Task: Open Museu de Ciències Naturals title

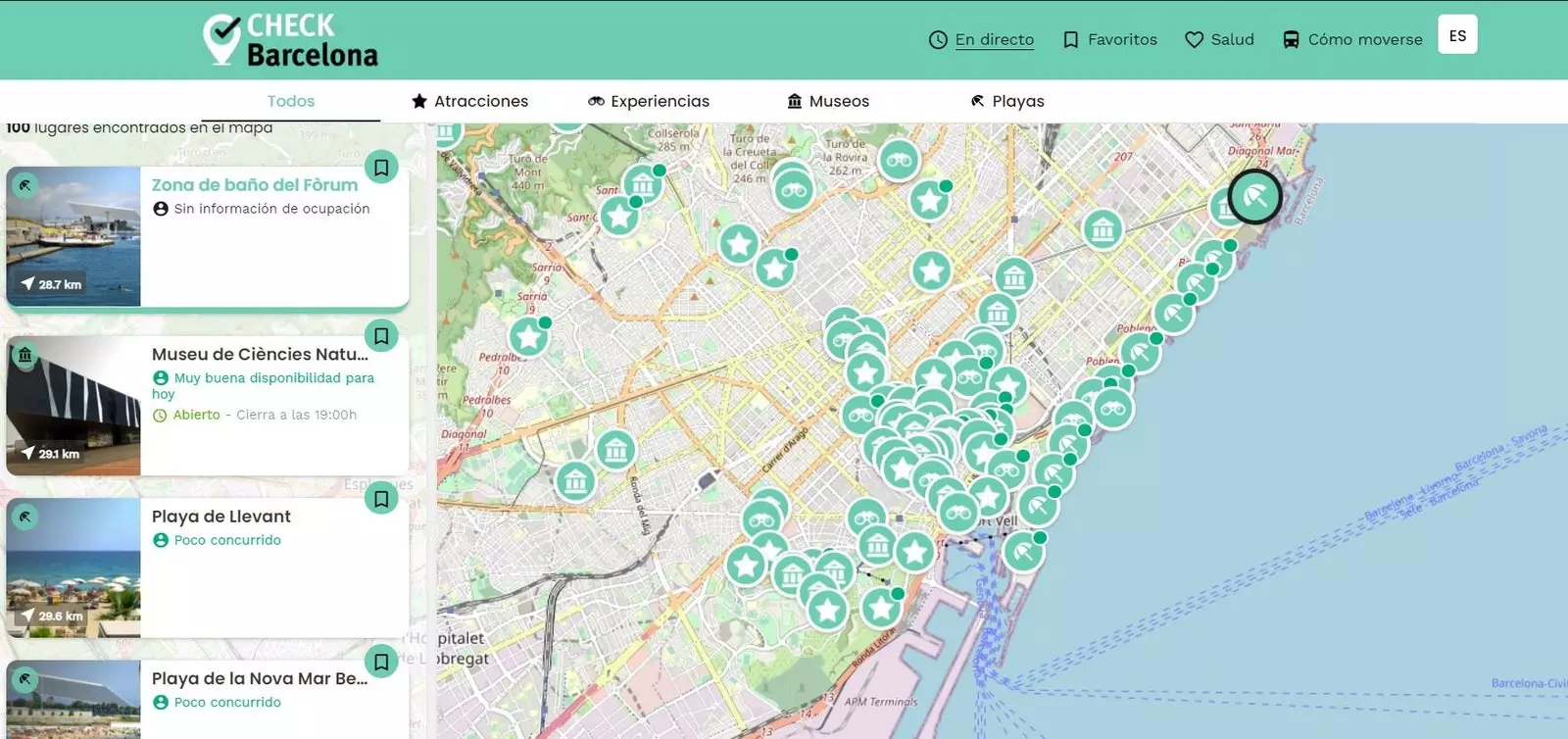Action: coord(260,354)
